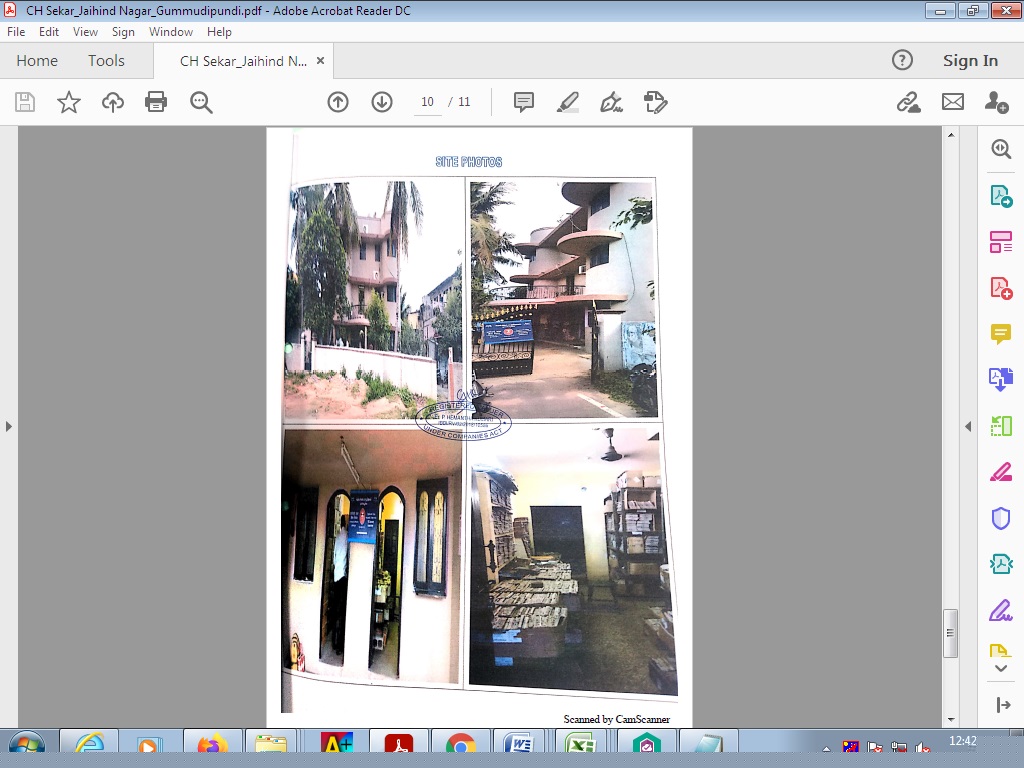Open the Find text magnifier in the toolbar

pos(201,102)
